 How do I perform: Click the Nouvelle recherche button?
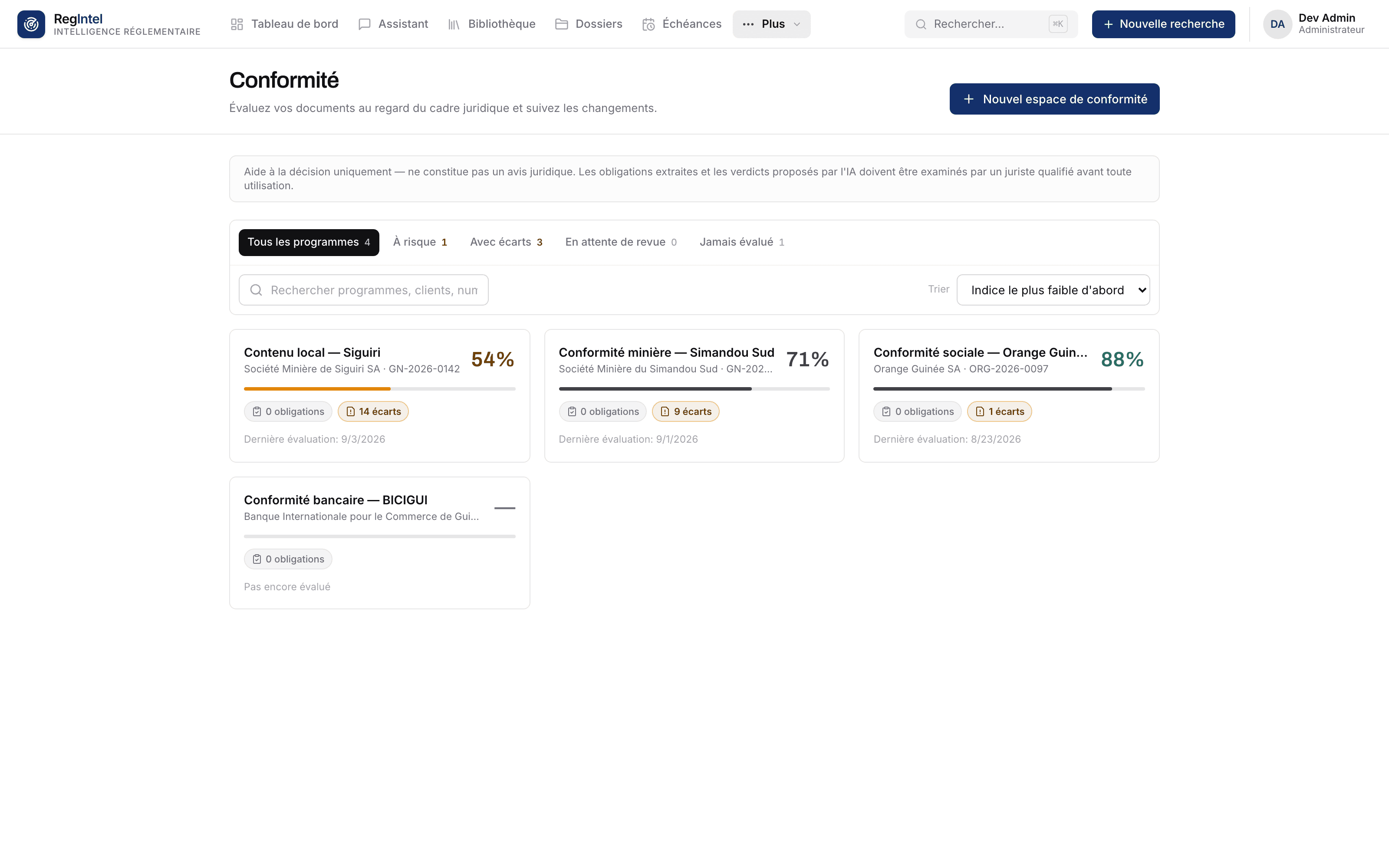click(x=1163, y=24)
